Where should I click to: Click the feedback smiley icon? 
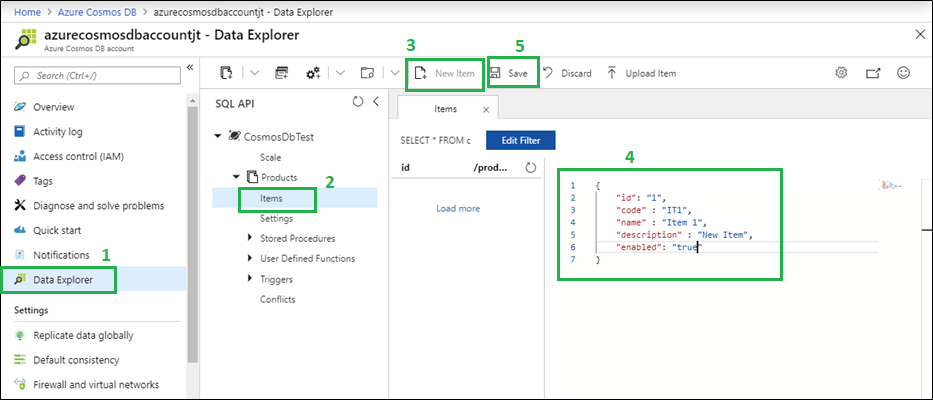[x=903, y=73]
